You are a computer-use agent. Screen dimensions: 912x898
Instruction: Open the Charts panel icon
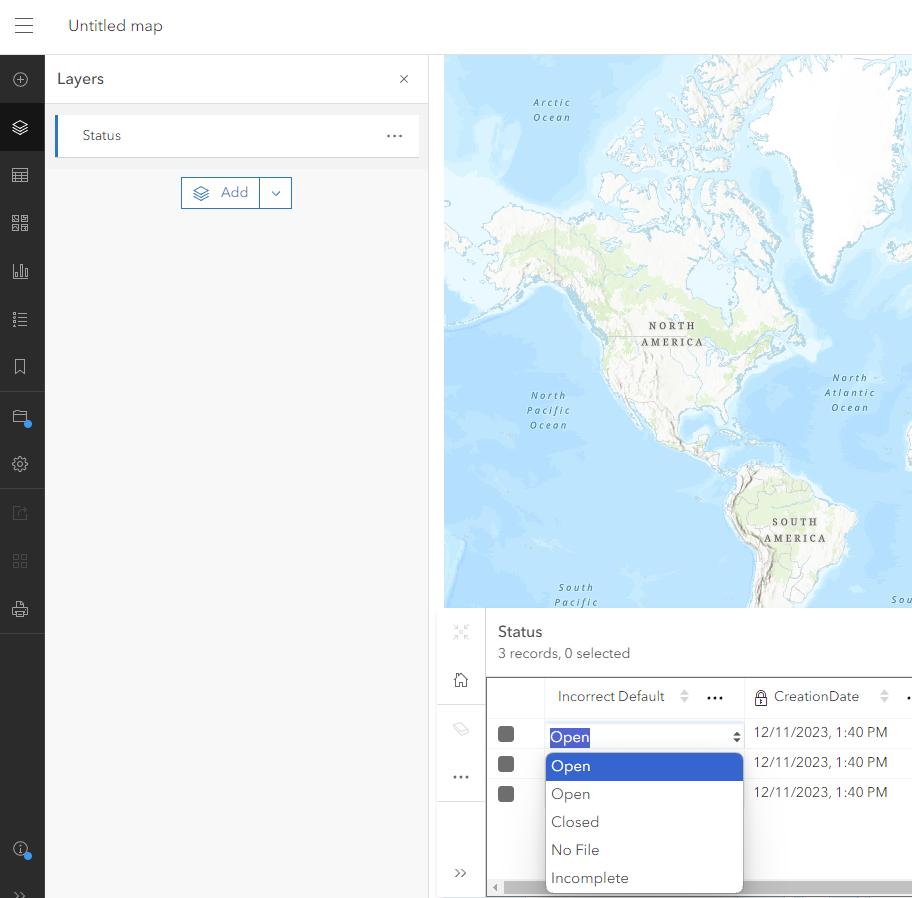click(x=20, y=271)
